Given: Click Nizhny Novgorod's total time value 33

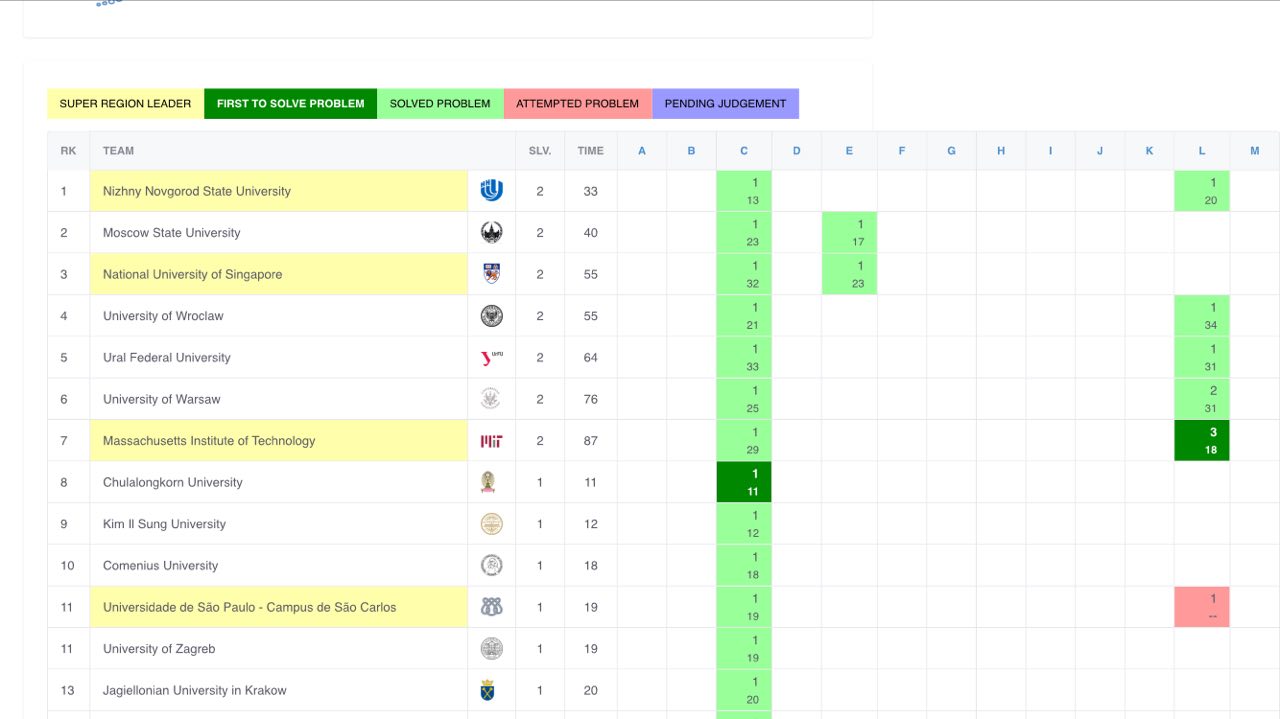Looking at the screenshot, I should [x=591, y=191].
